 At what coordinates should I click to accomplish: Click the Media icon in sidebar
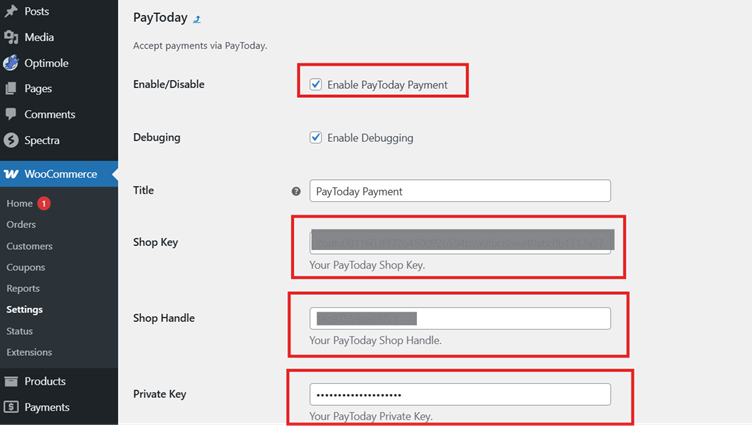11,37
